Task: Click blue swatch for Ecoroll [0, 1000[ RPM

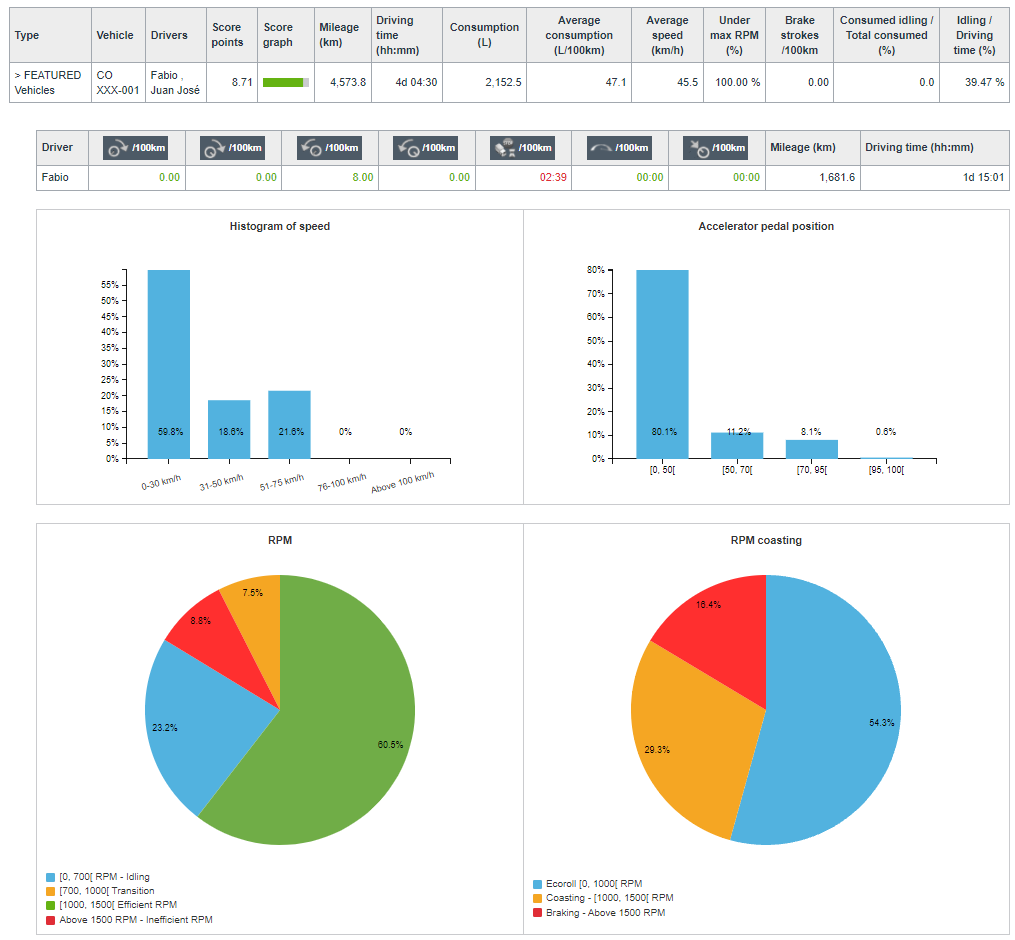Action: [x=537, y=884]
